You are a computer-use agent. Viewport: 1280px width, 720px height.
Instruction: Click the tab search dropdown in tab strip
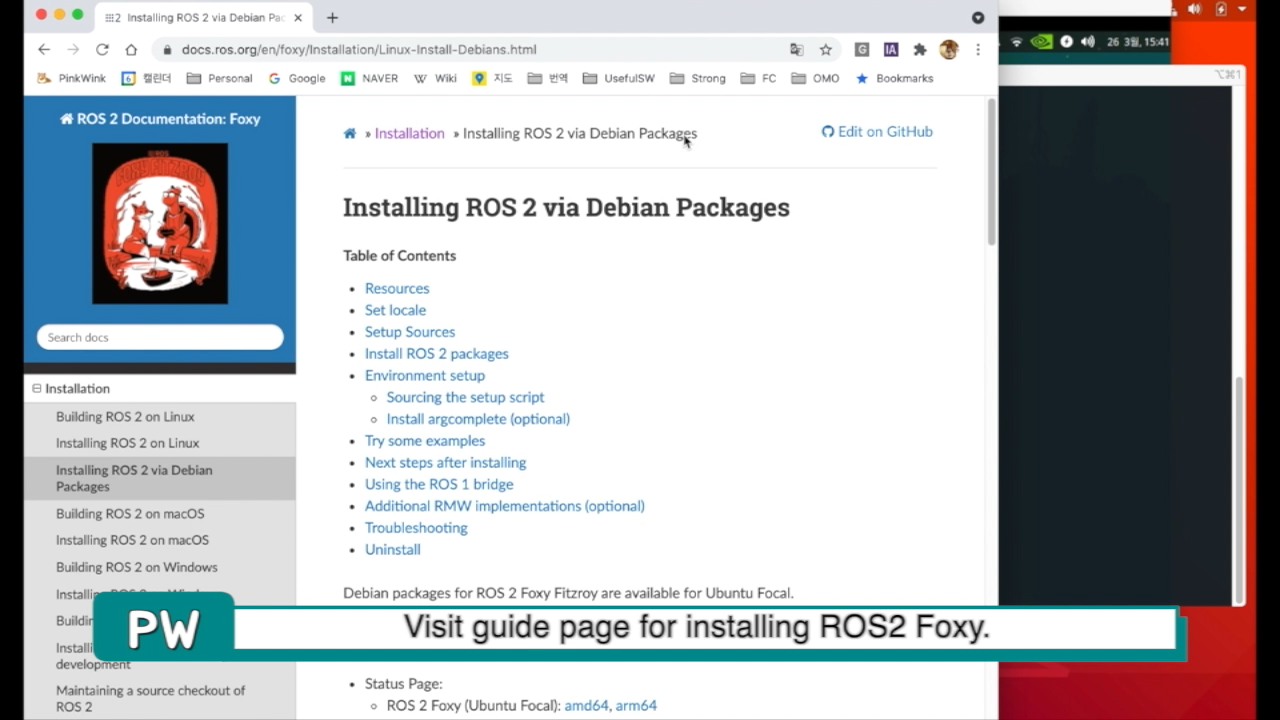978,17
